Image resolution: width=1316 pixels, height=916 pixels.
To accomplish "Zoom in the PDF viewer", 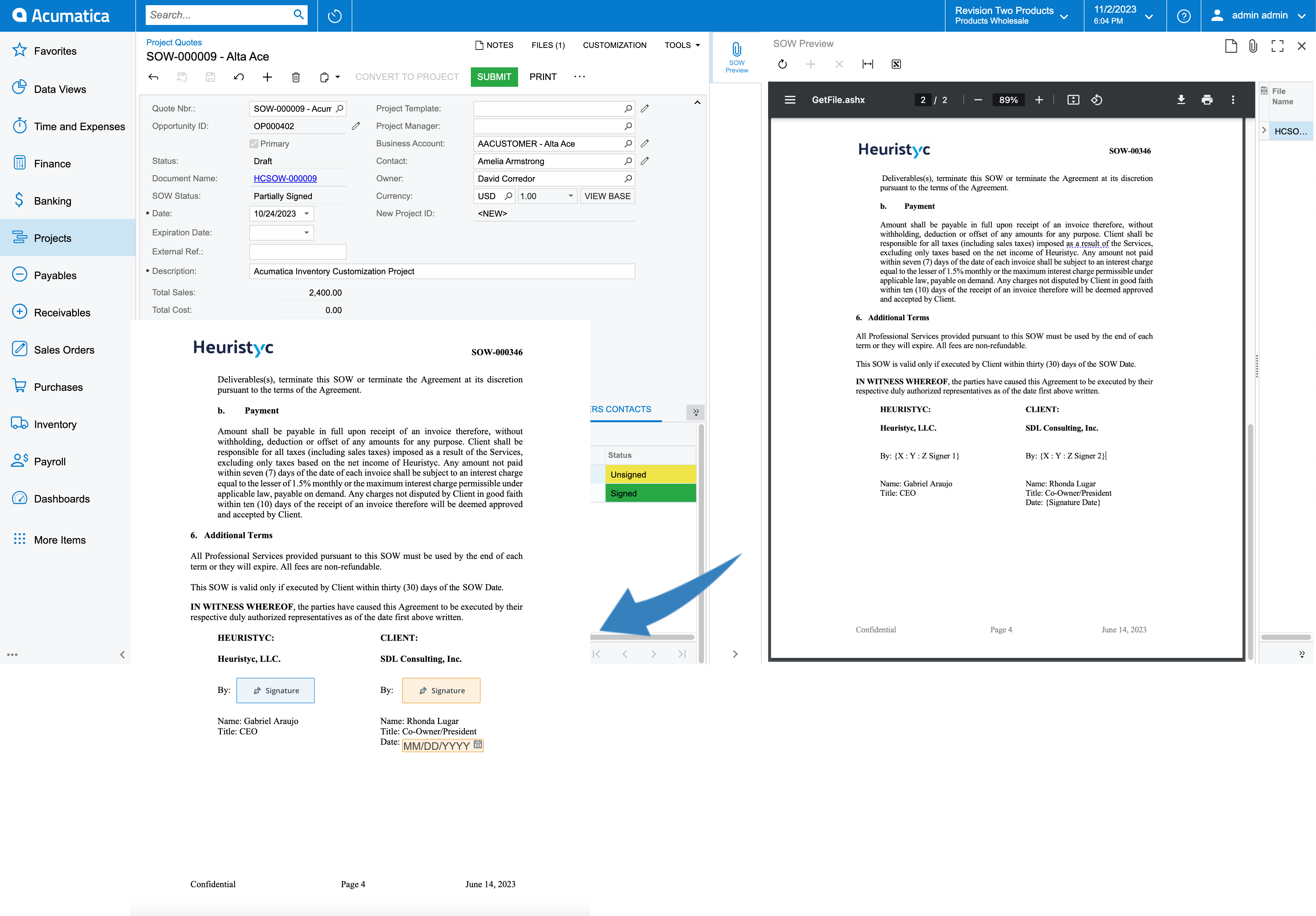I will click(1038, 100).
